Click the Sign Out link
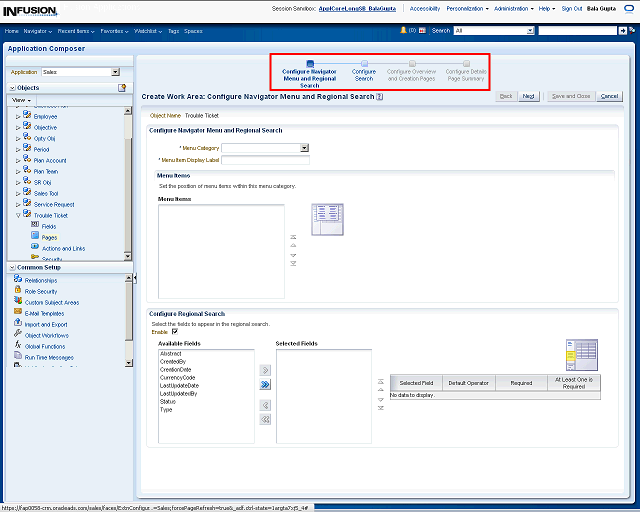This screenshot has height=512, width=640. [571, 8]
